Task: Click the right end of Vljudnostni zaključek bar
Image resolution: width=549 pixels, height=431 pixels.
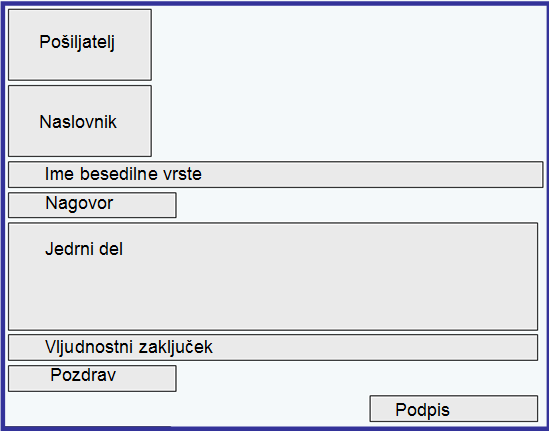Action: pyautogui.click(x=520, y=347)
